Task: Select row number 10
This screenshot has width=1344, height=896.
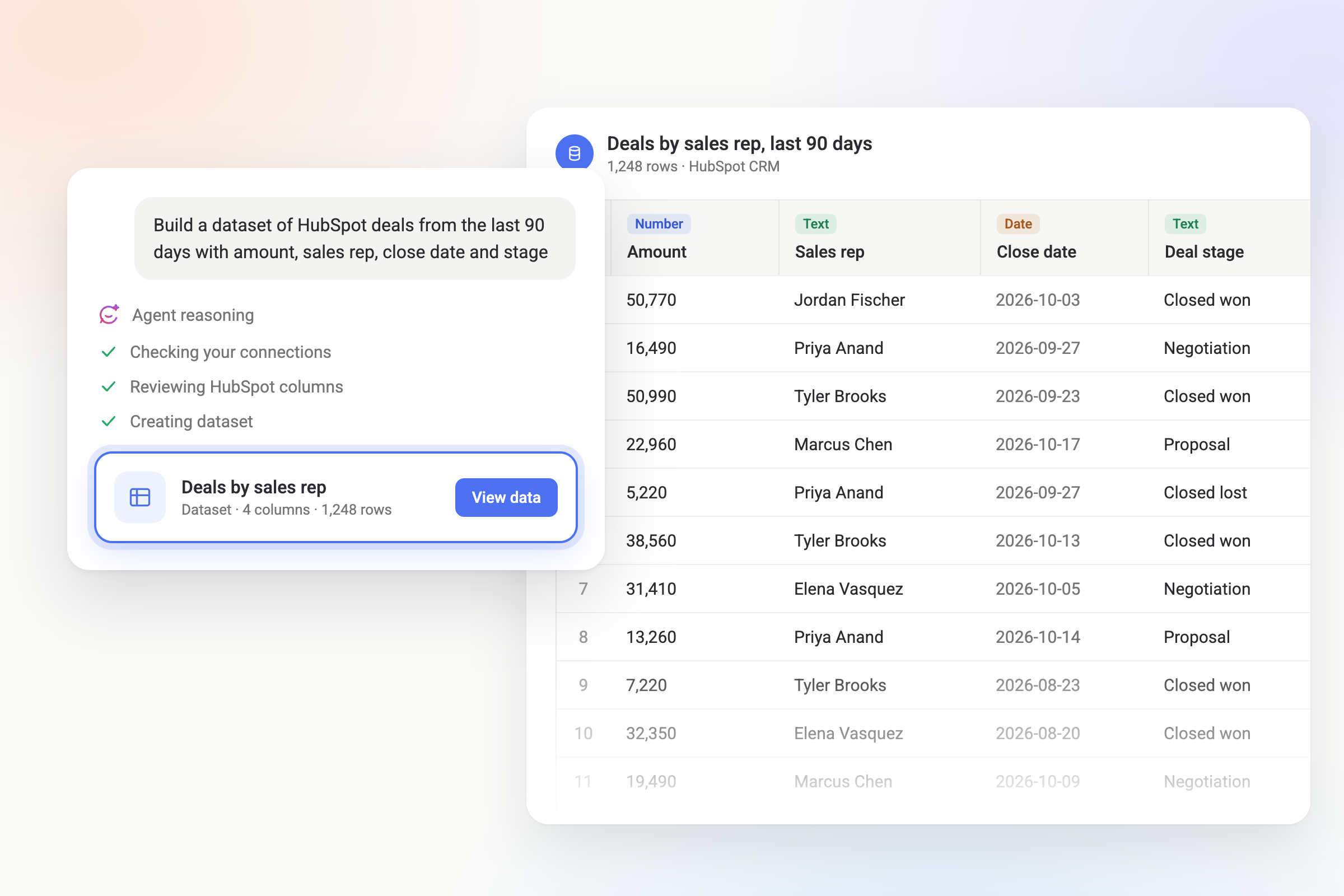Action: [x=583, y=733]
